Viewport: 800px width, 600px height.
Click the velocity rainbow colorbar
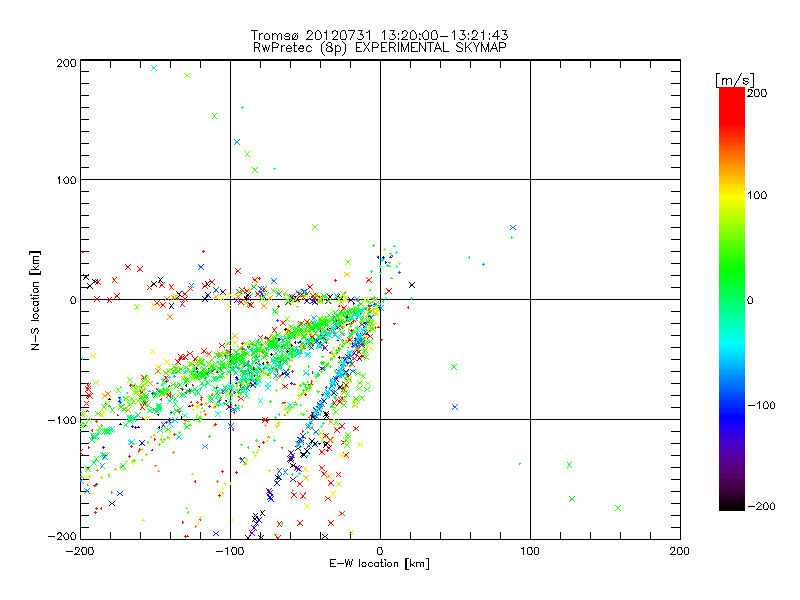(x=732, y=299)
